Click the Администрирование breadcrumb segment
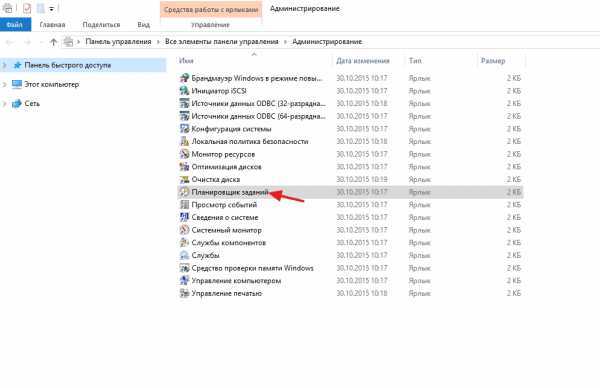600x388 pixels. click(327, 42)
